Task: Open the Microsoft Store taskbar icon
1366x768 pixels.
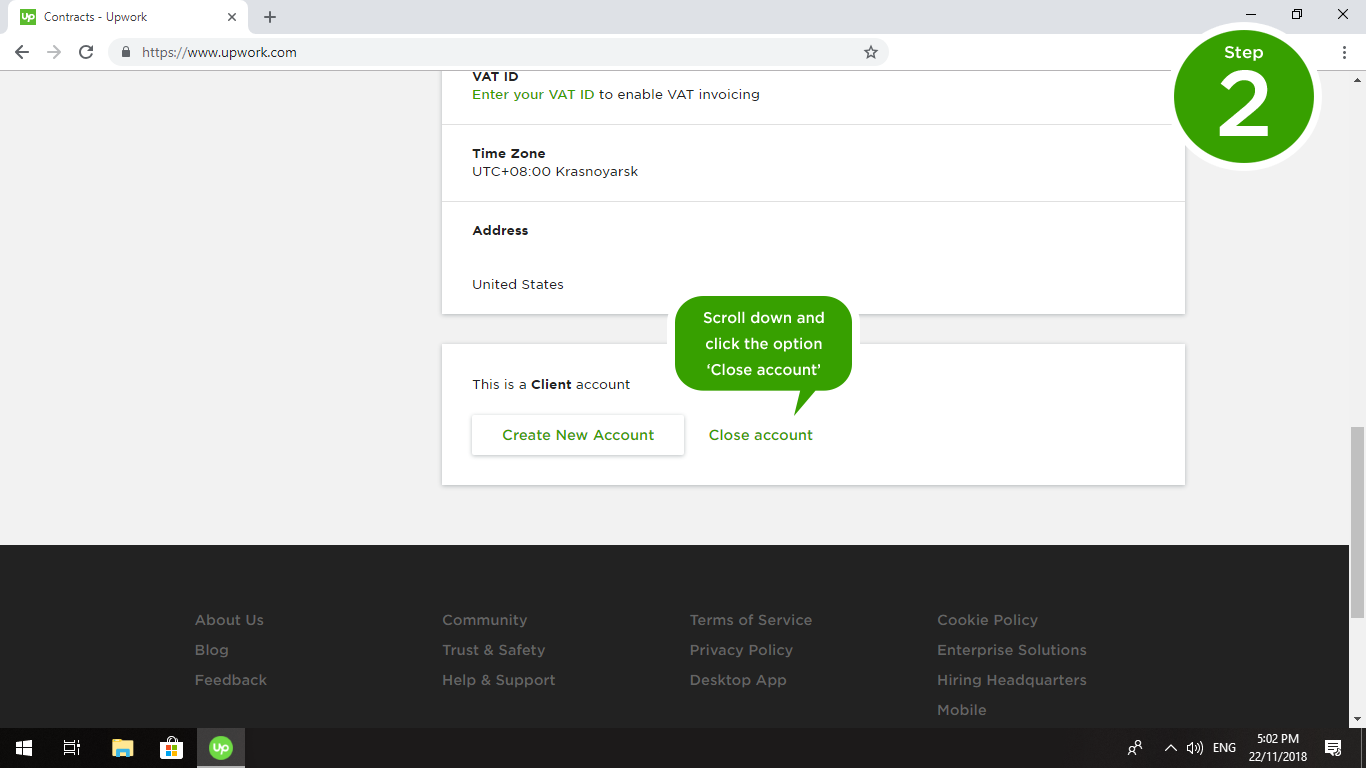Action: [x=171, y=747]
